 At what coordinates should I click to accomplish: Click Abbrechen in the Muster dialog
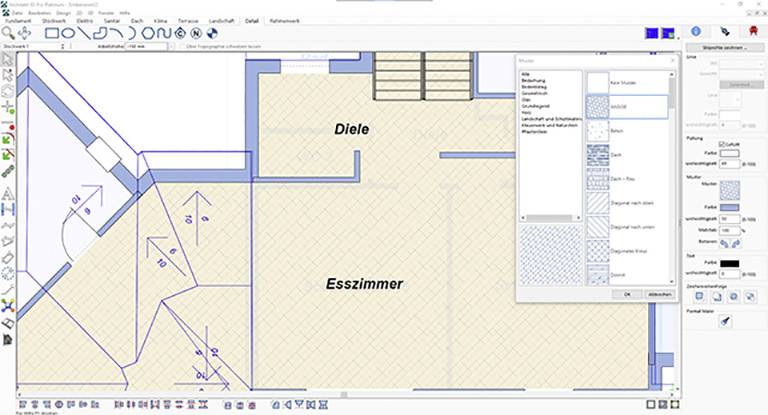[660, 294]
